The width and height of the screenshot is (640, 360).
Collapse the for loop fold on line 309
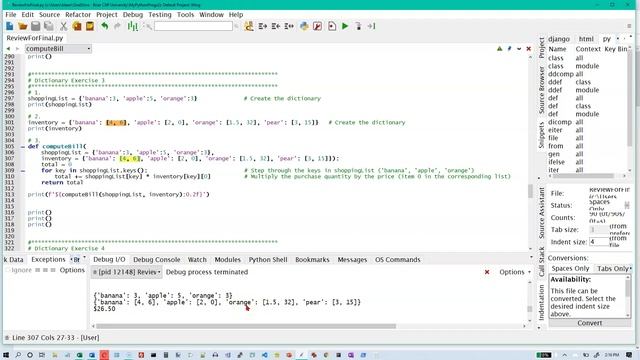pyautogui.click(x=23, y=171)
